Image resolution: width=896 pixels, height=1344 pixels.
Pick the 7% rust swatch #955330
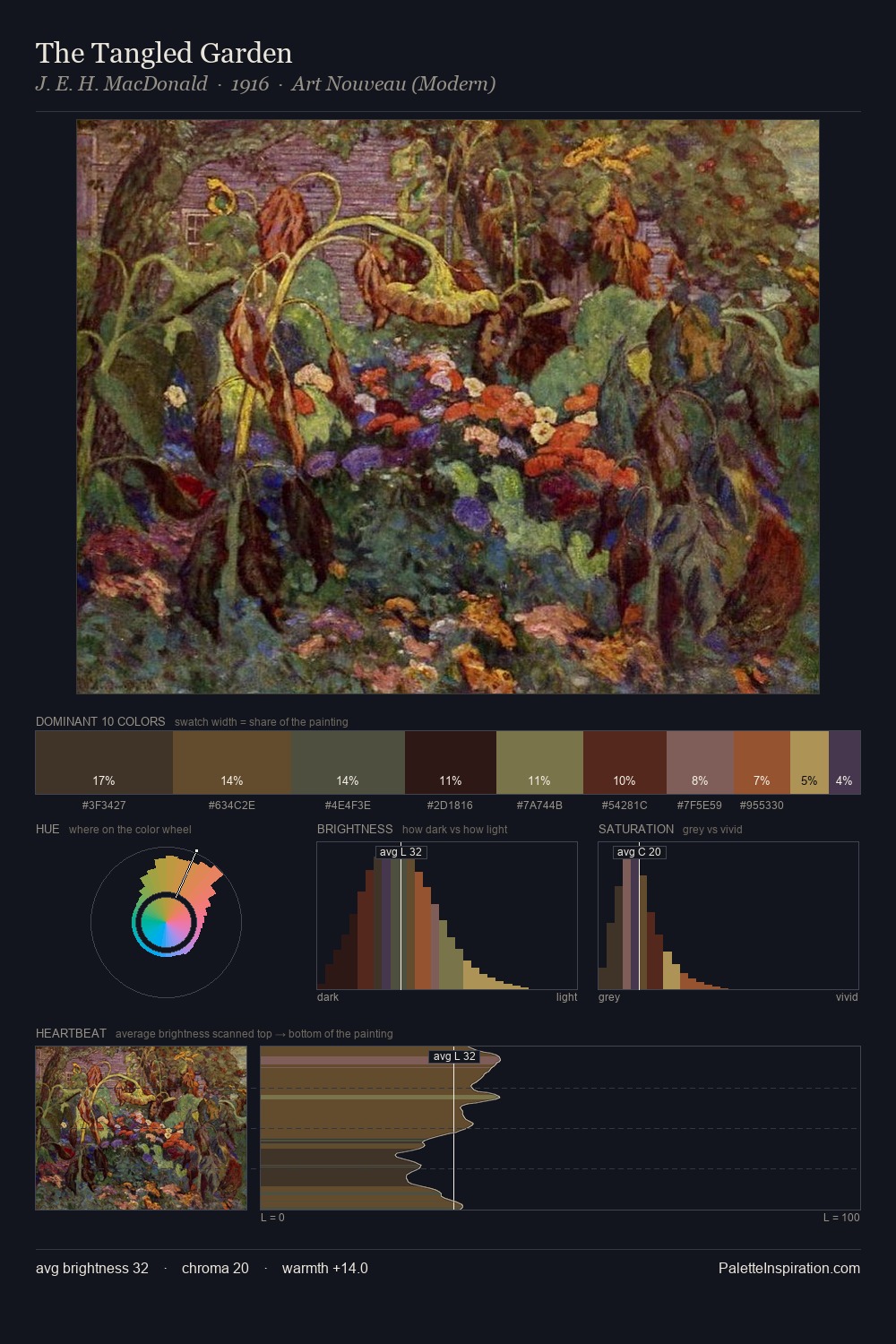coord(762,762)
